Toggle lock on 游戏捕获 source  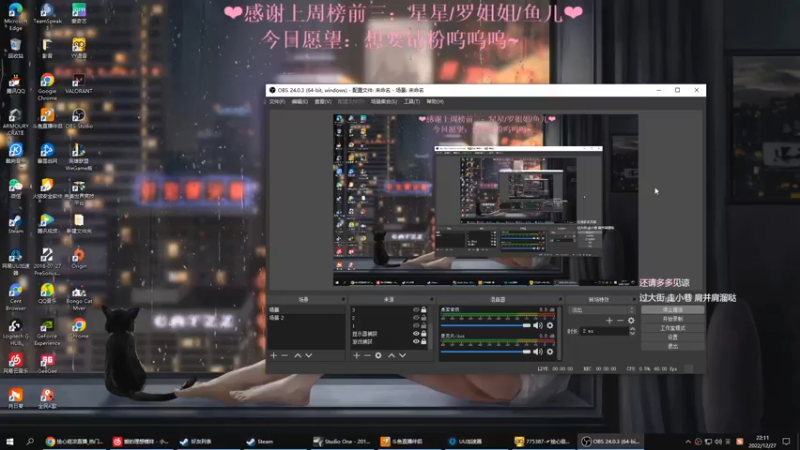[423, 341]
